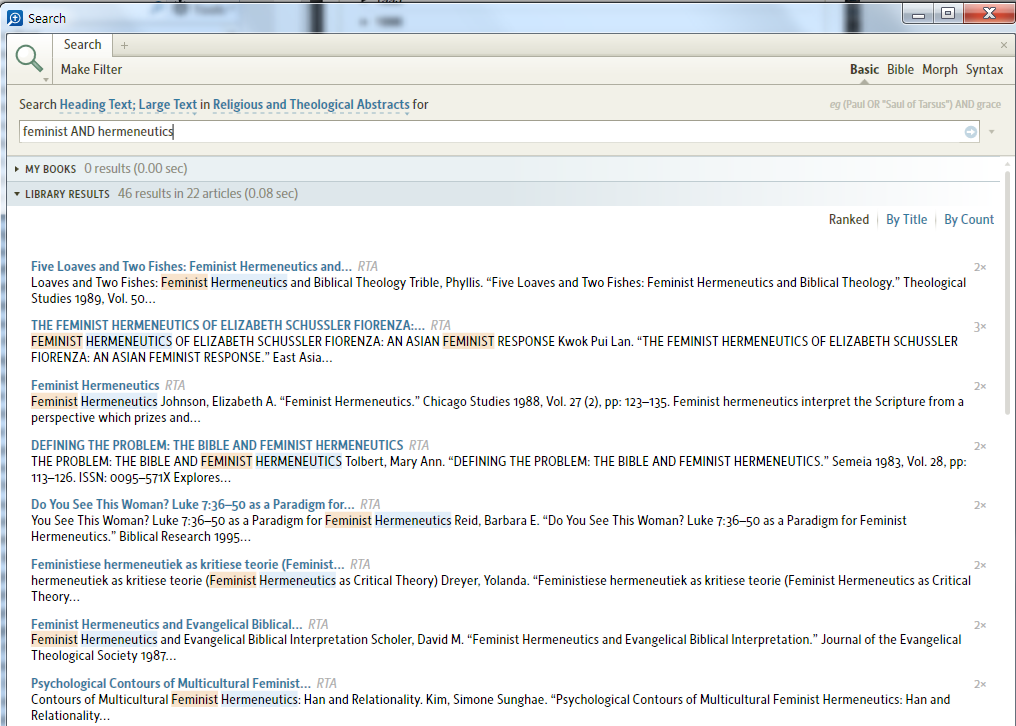
Task: Click RTA label beside Five Loaves result
Action: [367, 266]
